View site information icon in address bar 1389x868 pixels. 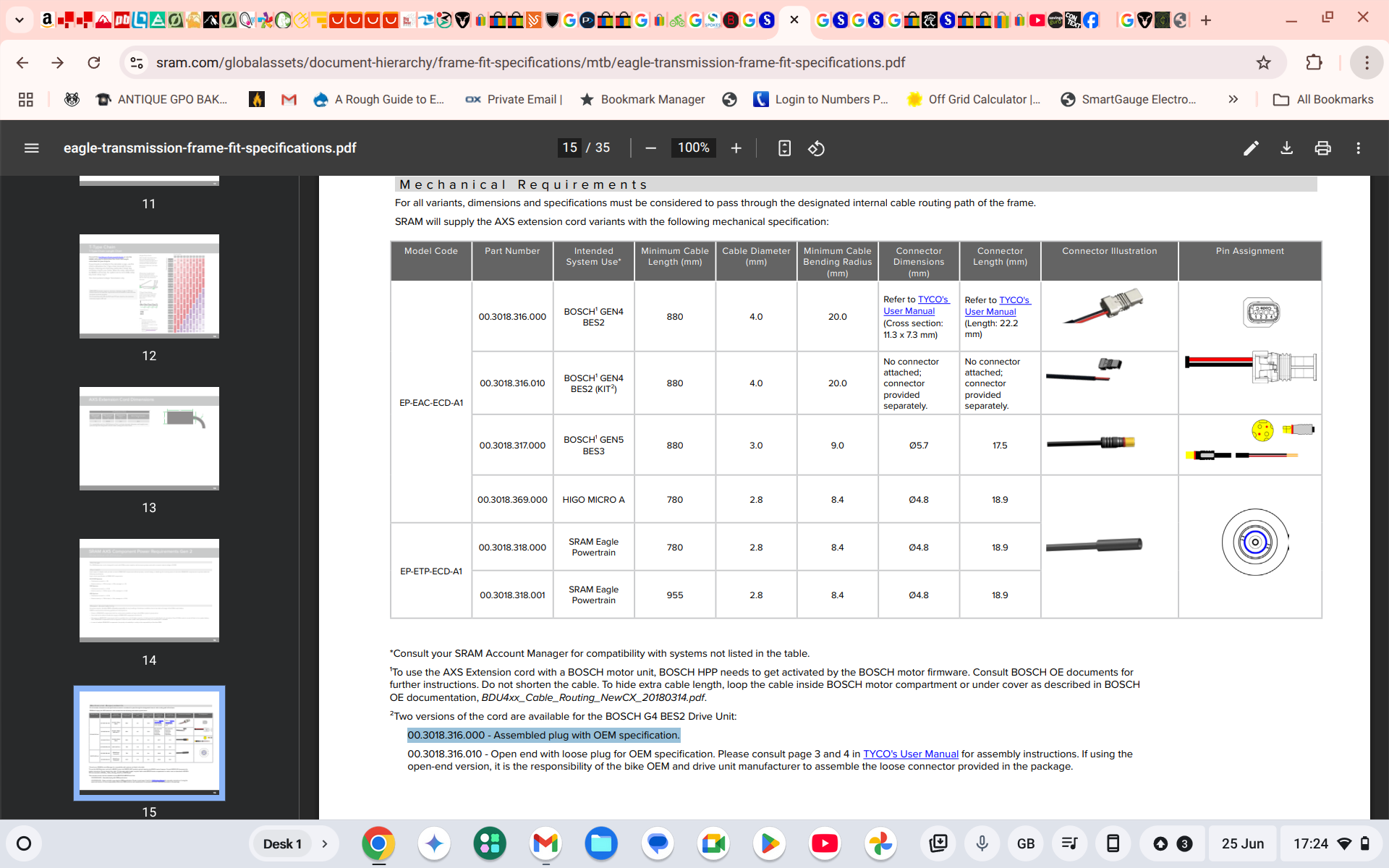(136, 63)
